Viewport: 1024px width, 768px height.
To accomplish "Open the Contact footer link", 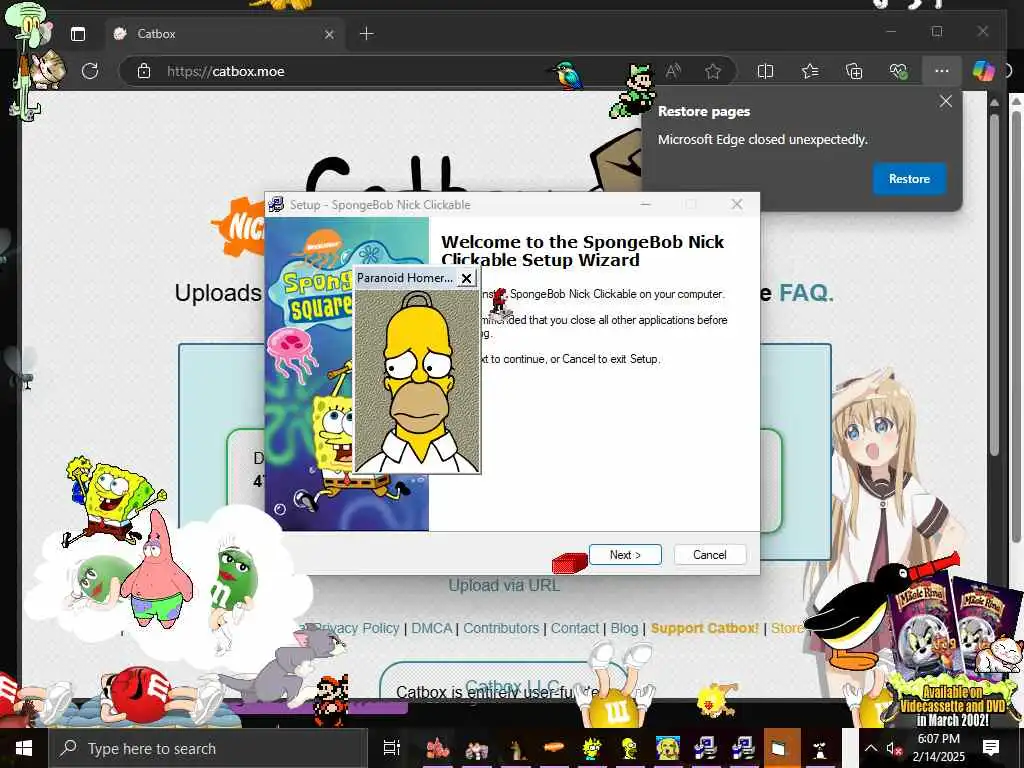I will point(575,628).
